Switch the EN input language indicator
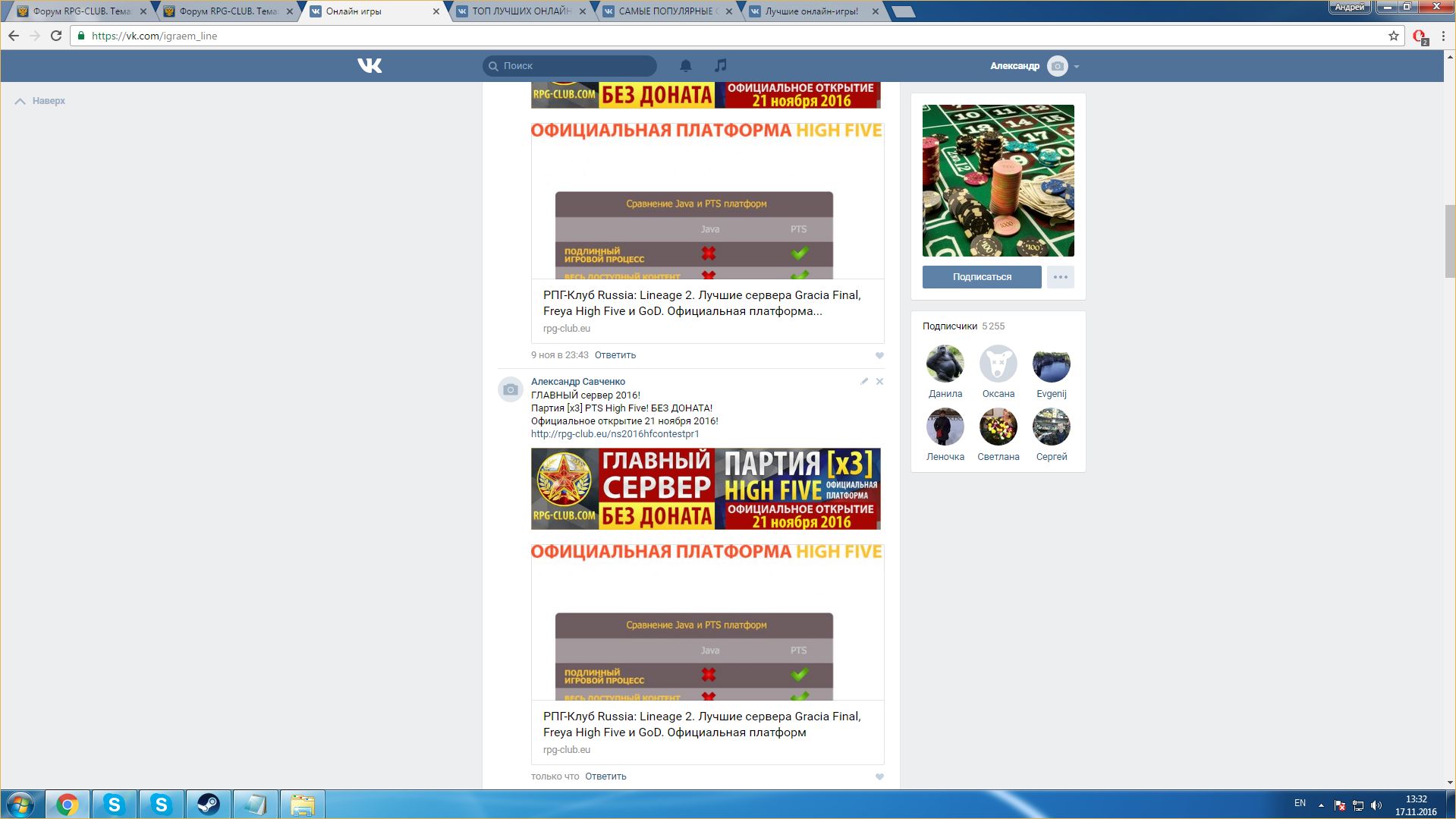Screen dimensions: 1456x819 [1300, 803]
